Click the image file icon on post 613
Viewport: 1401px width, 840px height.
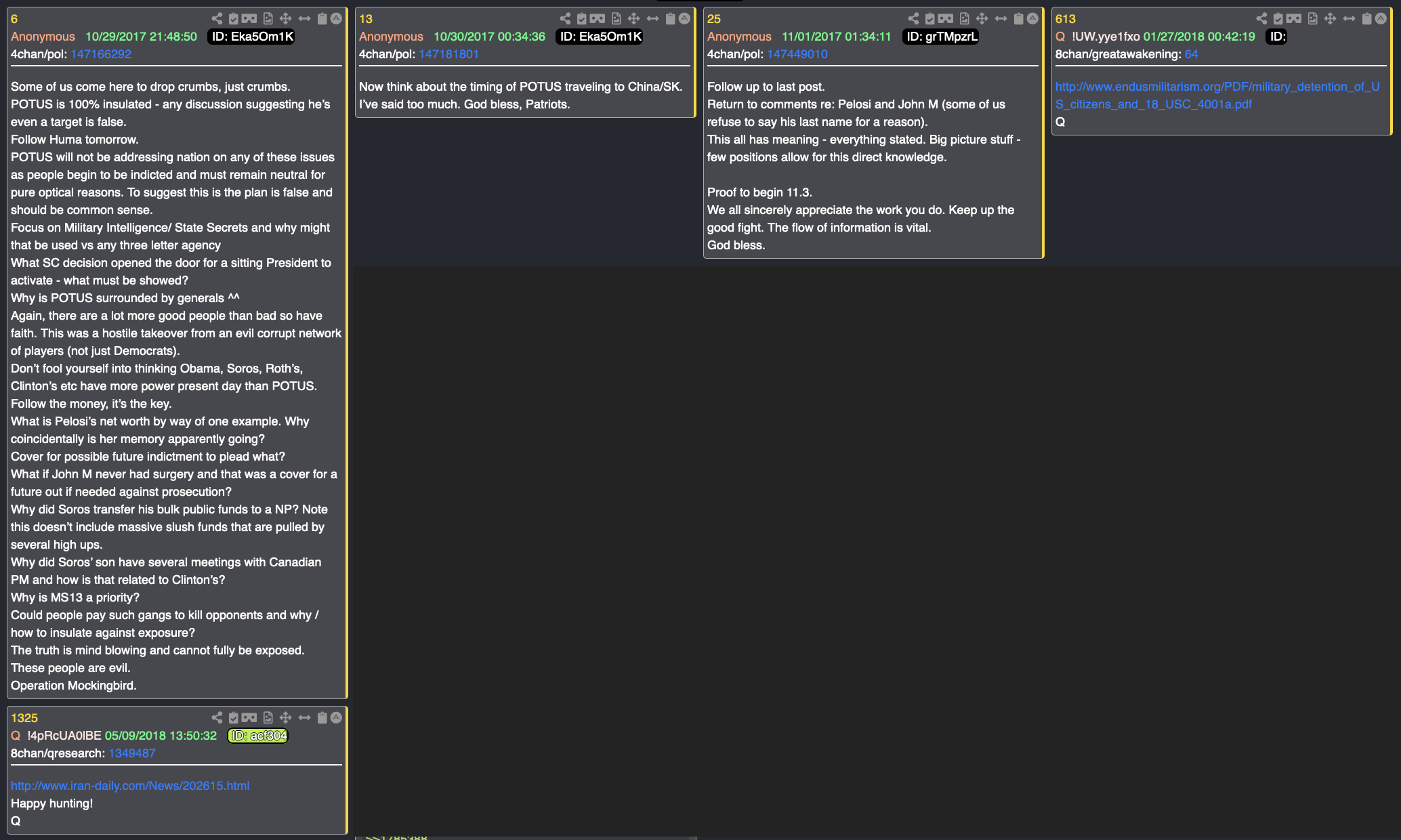tap(1312, 19)
